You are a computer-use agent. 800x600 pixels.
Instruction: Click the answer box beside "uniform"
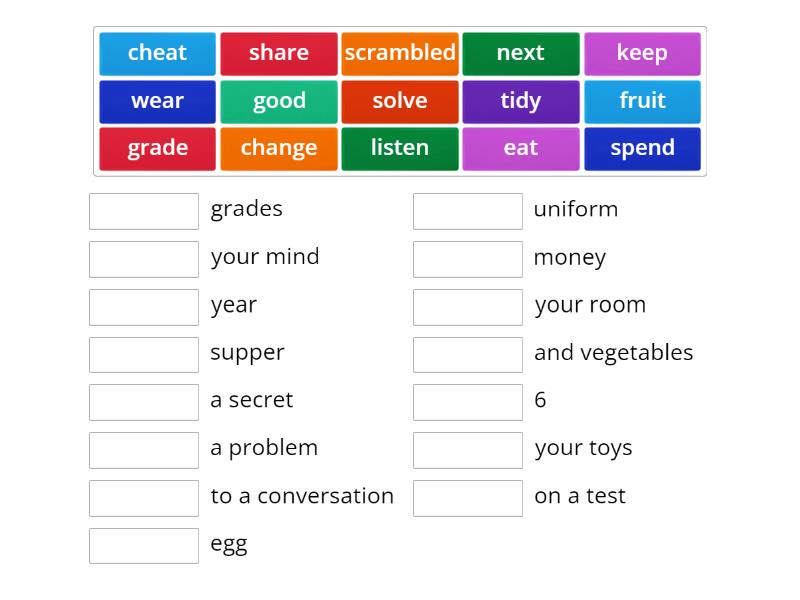468,211
